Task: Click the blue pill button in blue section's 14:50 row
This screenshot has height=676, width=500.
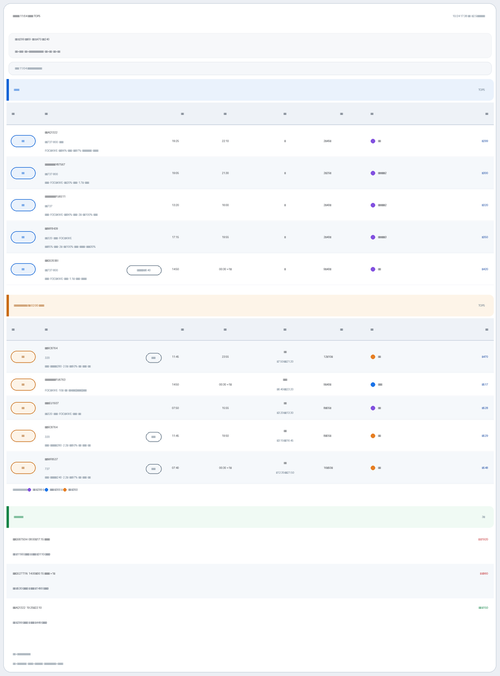Action: click(x=23, y=269)
